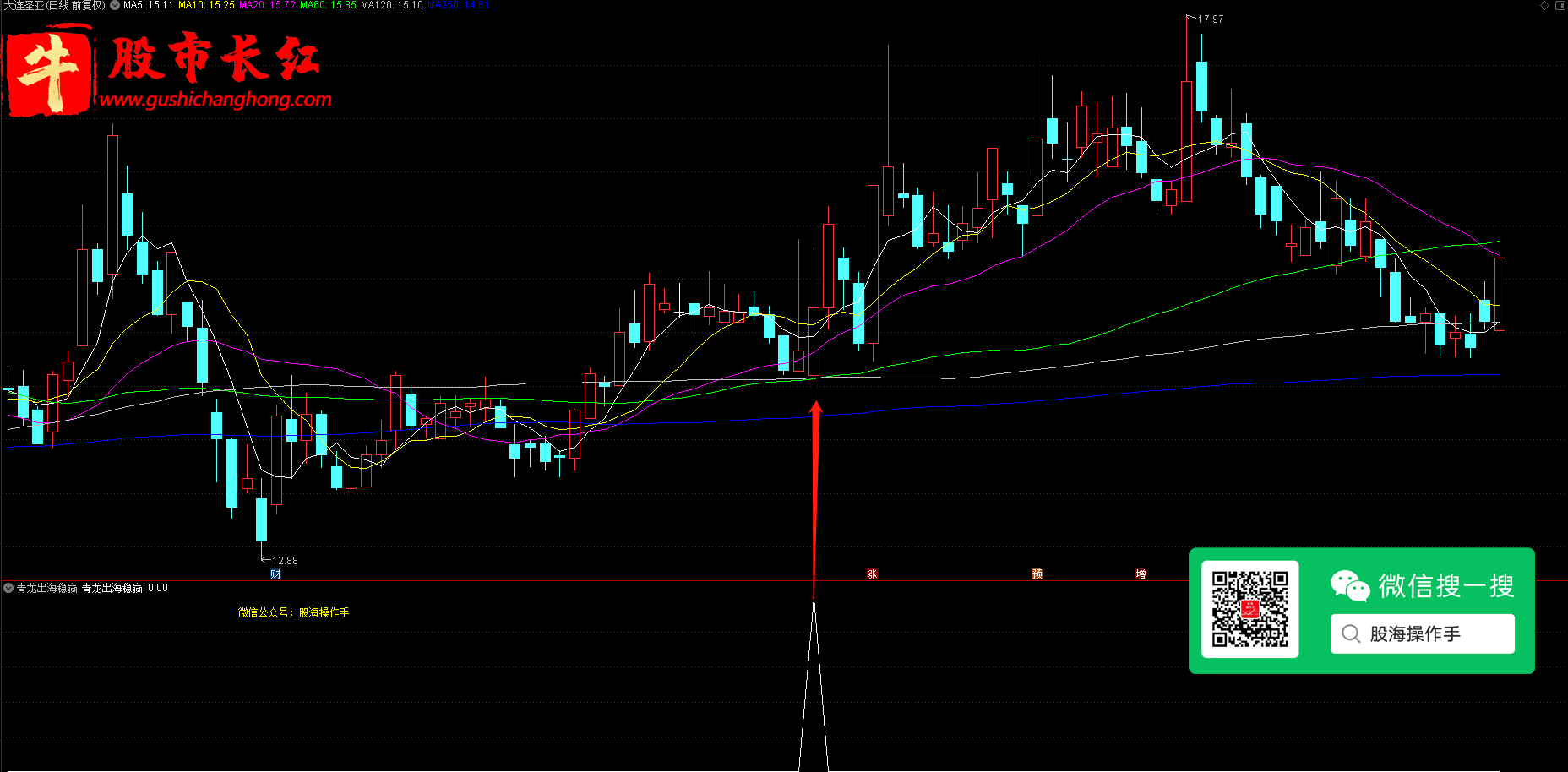Select the MA10: 15.25 label
Viewport: 1568px width, 772px height.
coord(206,5)
